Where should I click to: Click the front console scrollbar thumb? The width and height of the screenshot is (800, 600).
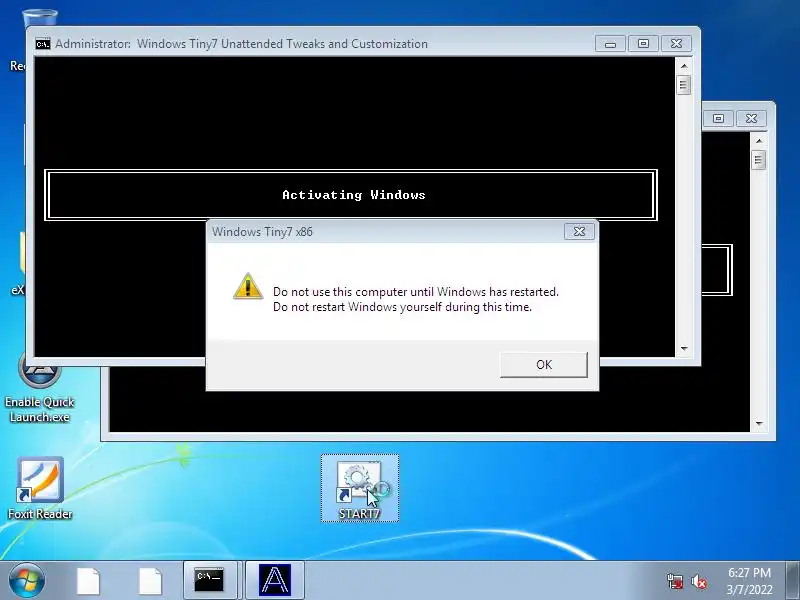click(x=684, y=85)
